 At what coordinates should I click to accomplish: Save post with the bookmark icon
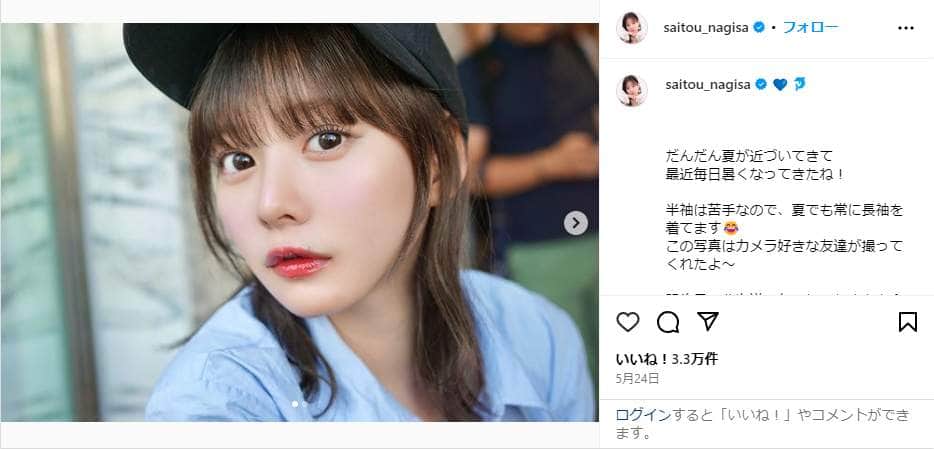[x=907, y=322]
